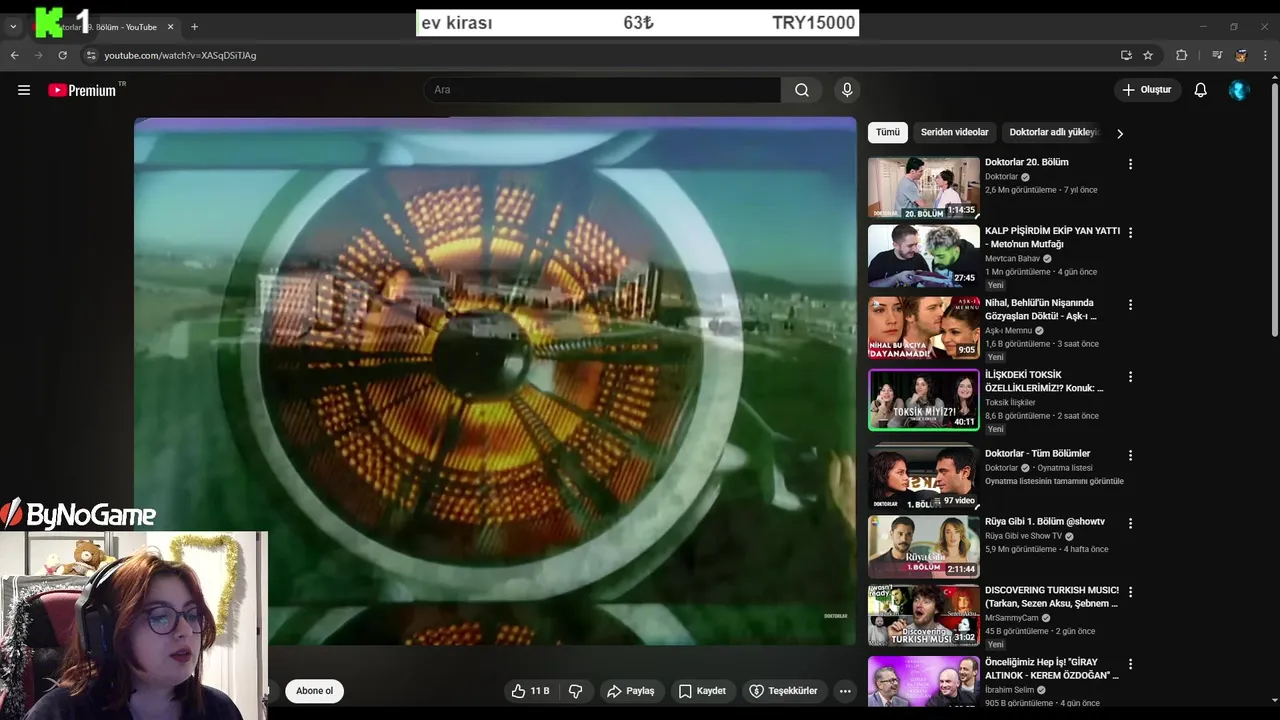Open the Mevtcan Bahav channel link
The width and height of the screenshot is (1280, 720).
[x=1012, y=258]
